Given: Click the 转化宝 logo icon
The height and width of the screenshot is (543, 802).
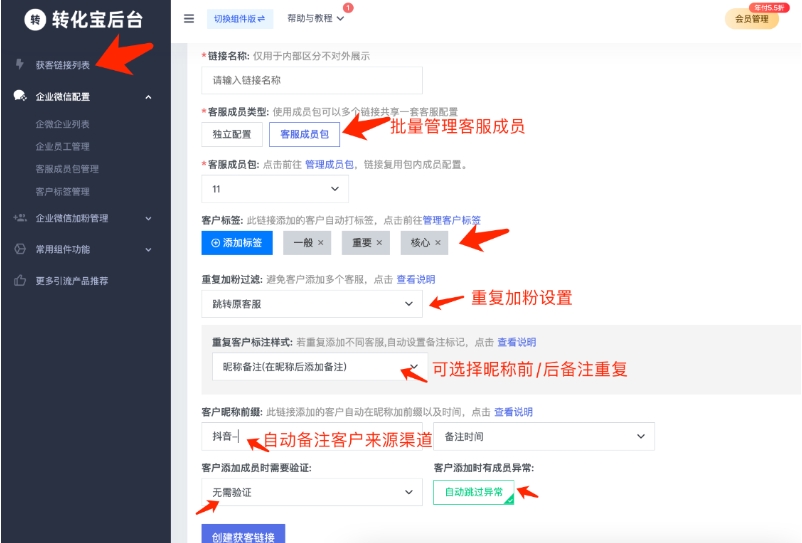Looking at the screenshot, I should point(36,19).
